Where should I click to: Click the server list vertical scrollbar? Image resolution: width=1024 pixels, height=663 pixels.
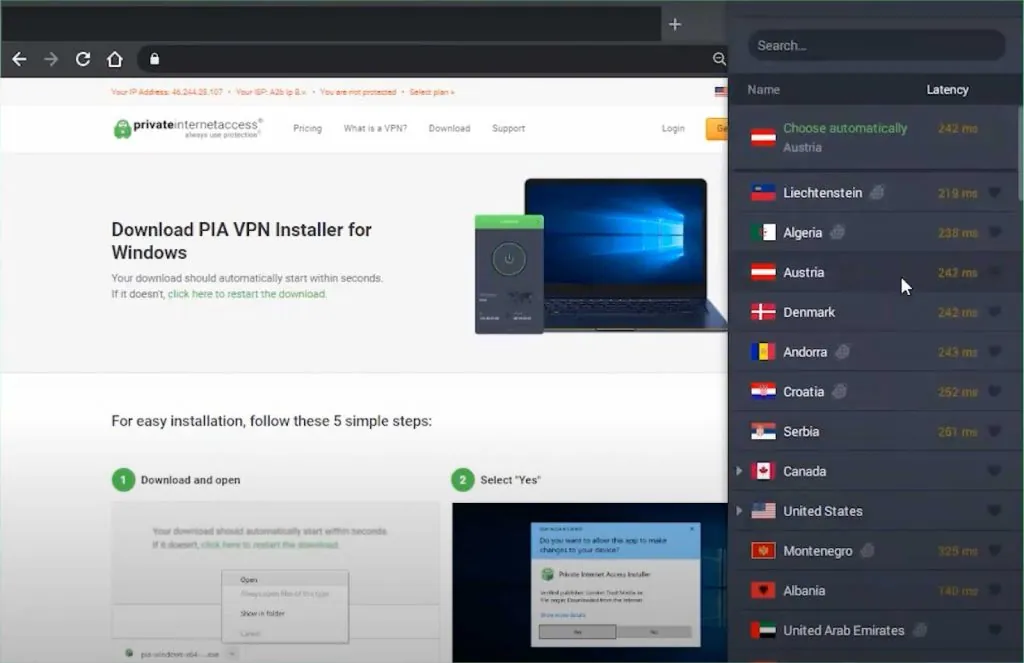1020,154
